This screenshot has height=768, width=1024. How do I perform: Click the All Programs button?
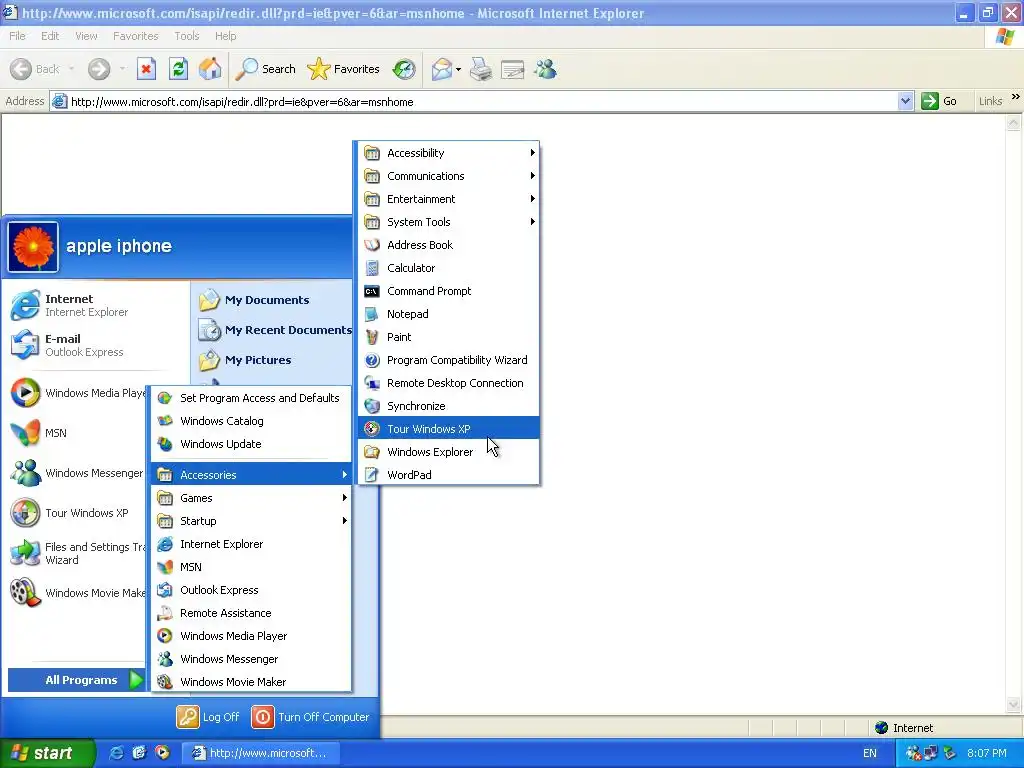point(77,680)
